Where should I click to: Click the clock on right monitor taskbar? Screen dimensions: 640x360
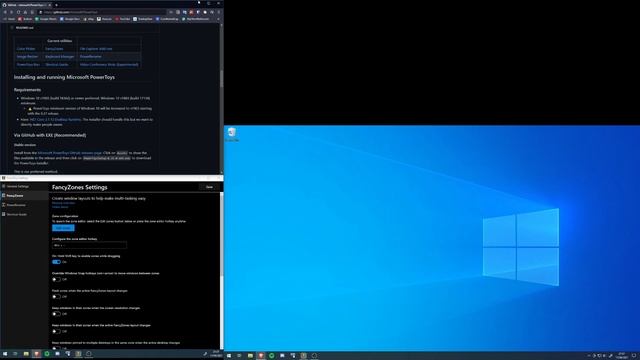click(x=622, y=356)
